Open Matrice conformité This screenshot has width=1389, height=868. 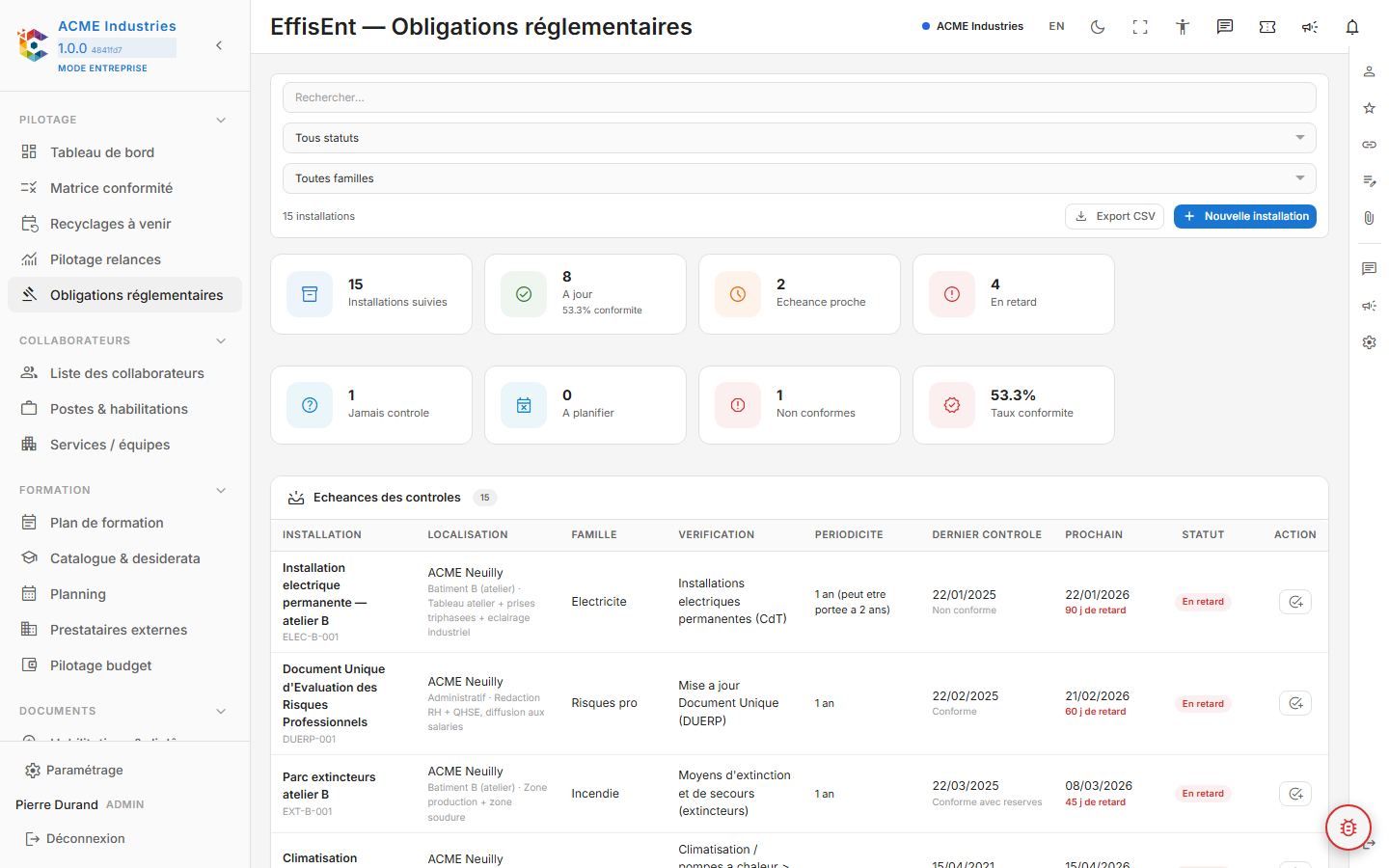pos(125,188)
